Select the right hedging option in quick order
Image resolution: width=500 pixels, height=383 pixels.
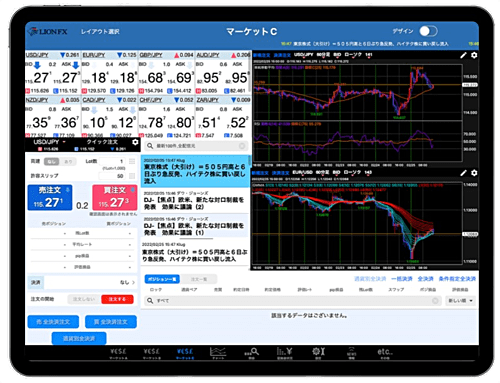[x=68, y=162]
